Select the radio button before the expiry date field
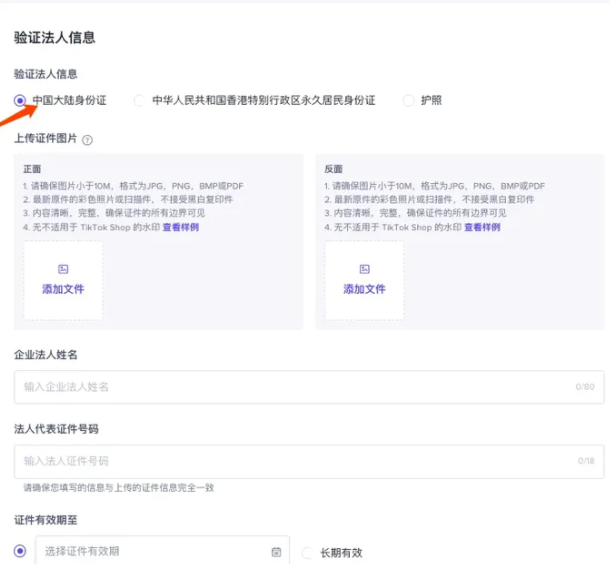 [x=20, y=551]
